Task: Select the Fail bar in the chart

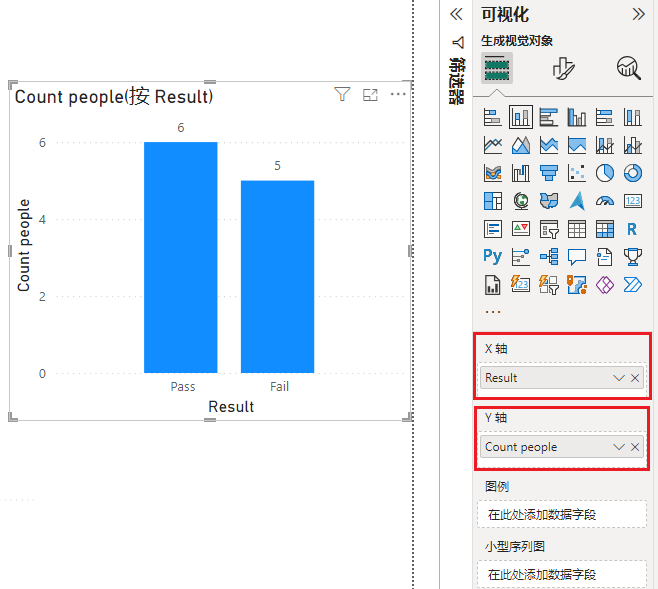Action: [277, 277]
